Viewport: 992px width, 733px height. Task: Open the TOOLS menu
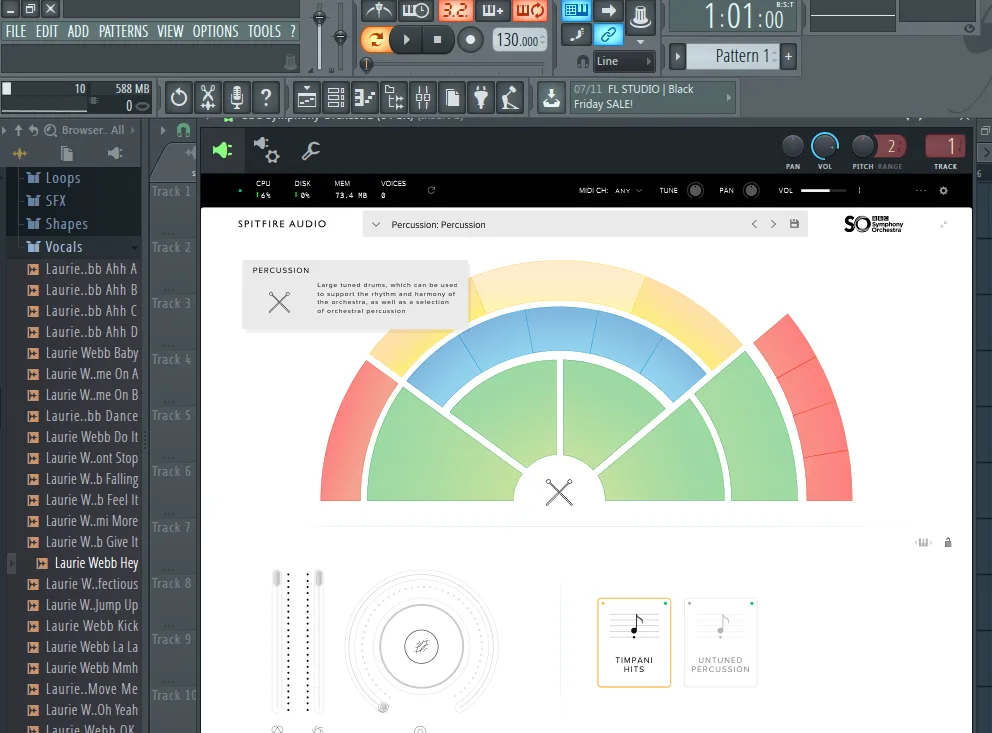[x=264, y=31]
